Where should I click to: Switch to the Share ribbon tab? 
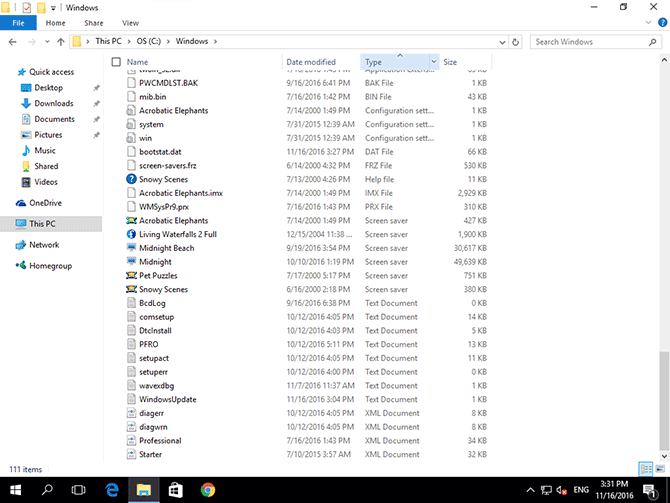click(x=94, y=23)
